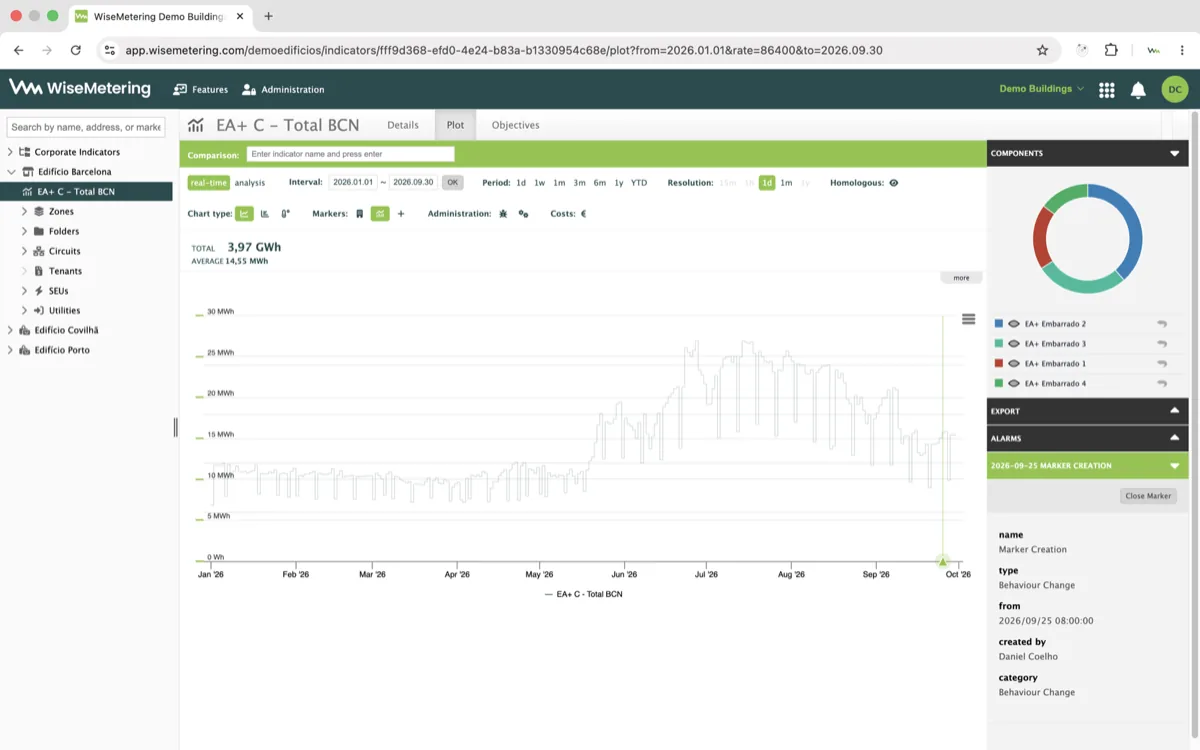This screenshot has height=750, width=1200.
Task: Select the YTD period
Action: [639, 183]
